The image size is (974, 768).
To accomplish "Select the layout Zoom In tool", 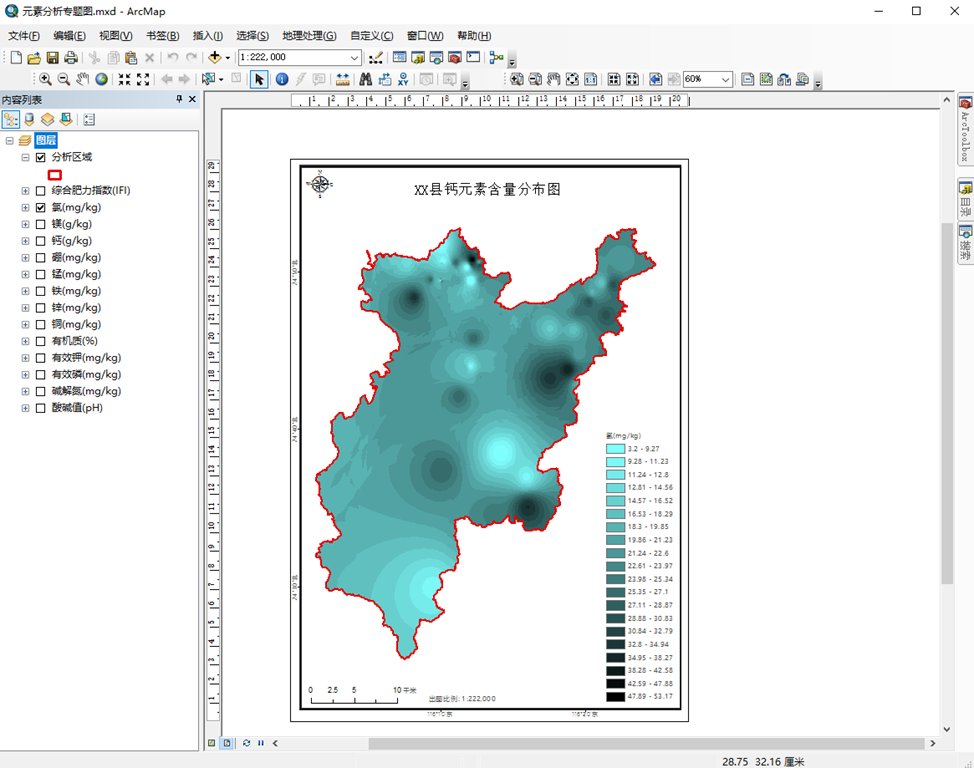I will (516, 79).
